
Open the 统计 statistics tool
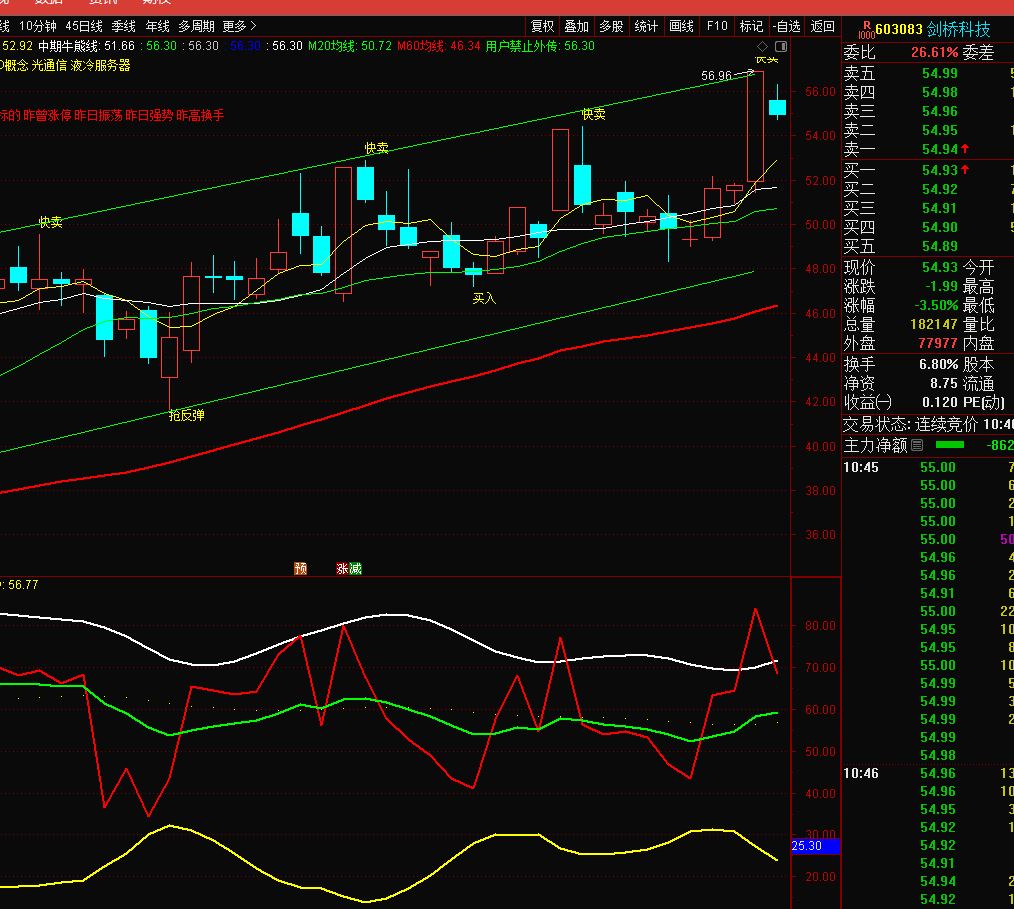click(646, 27)
